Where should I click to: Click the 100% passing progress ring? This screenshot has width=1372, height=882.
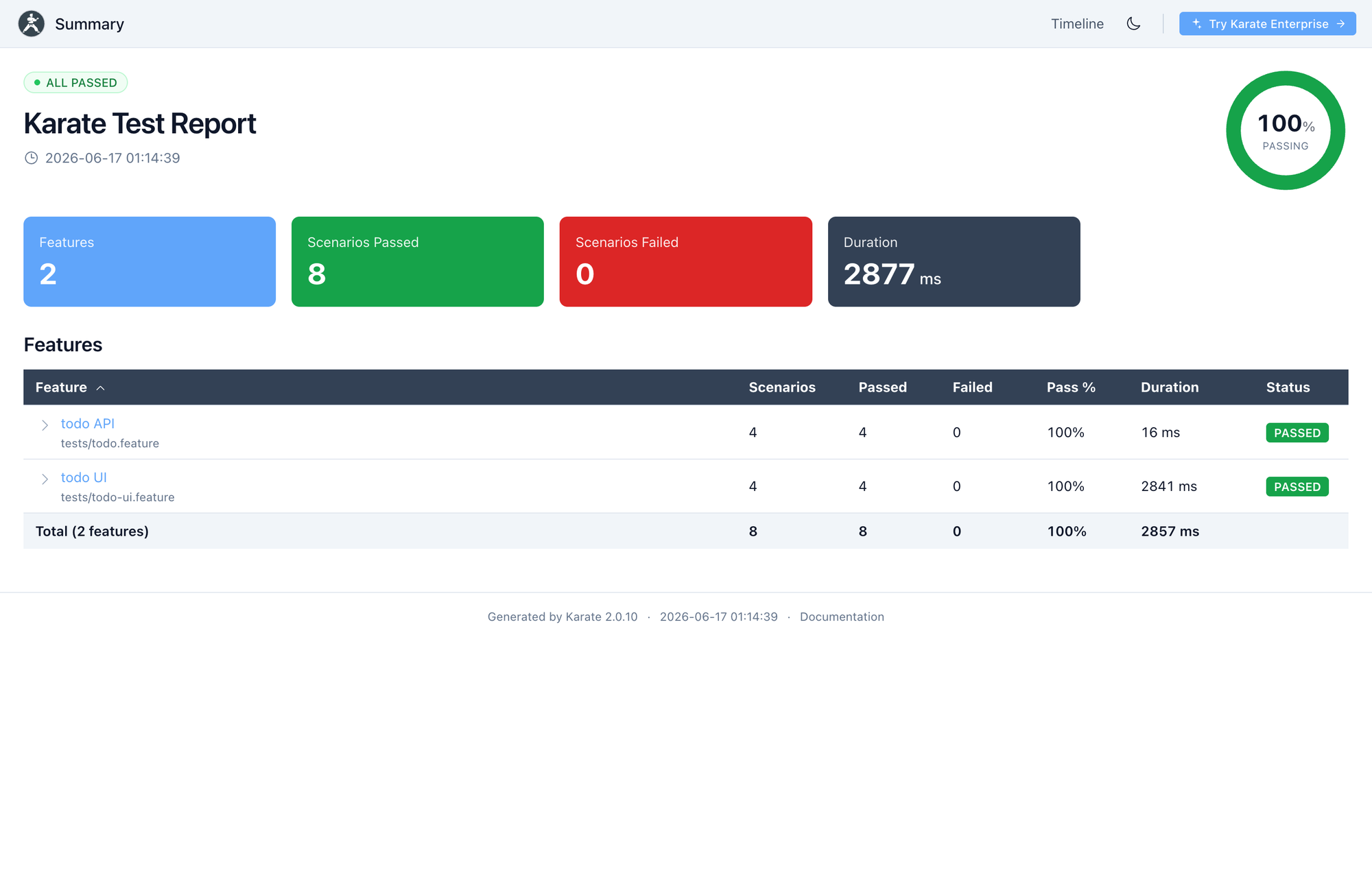click(1286, 130)
